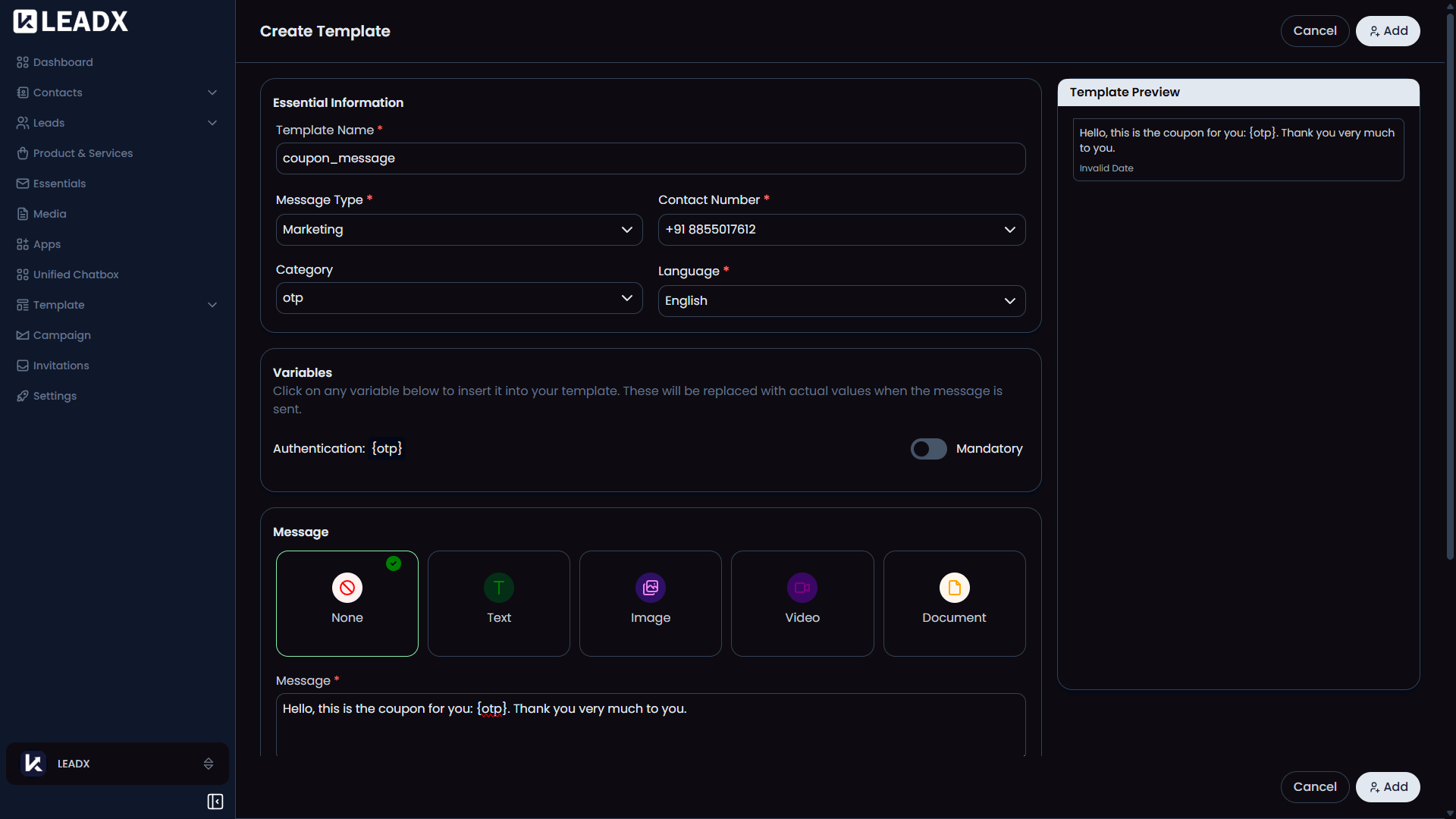Click the Settings icon in sidebar
This screenshot has height=819, width=1456.
click(x=23, y=396)
